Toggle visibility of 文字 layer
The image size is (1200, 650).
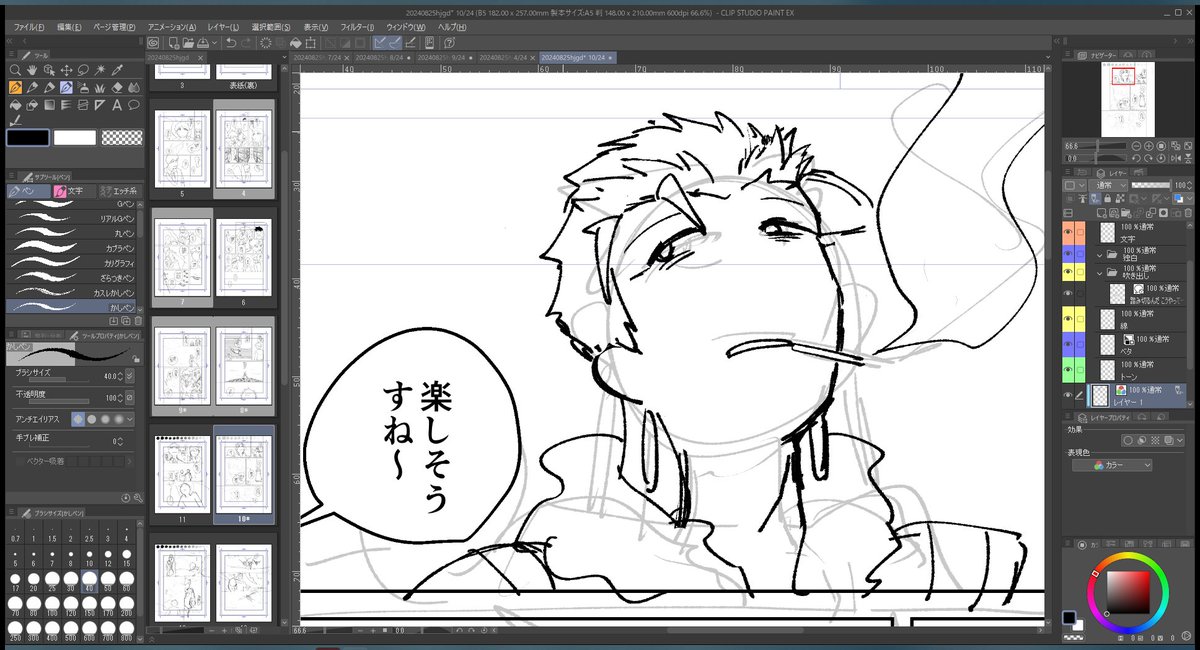1068,232
